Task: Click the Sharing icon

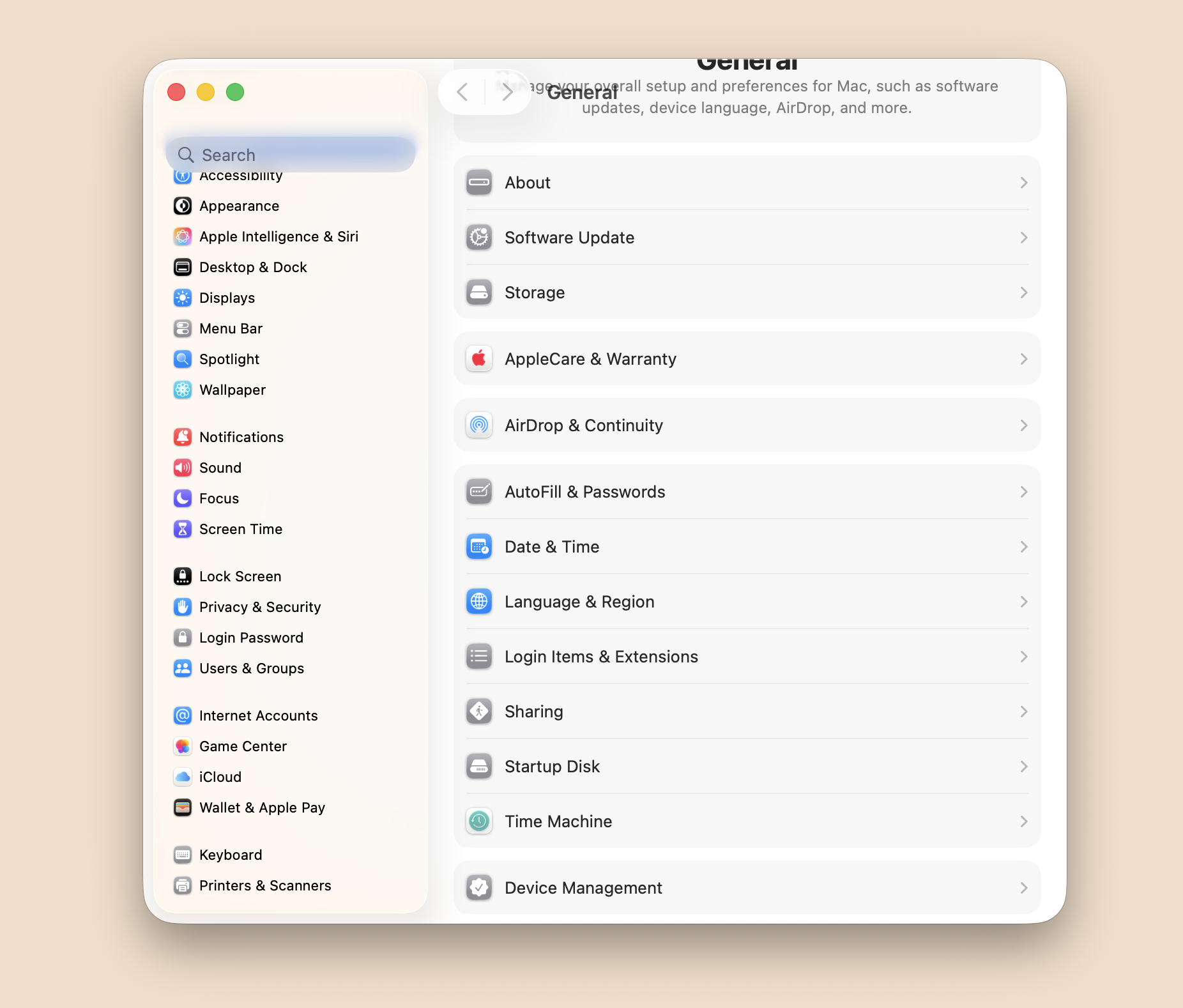Action: pyautogui.click(x=479, y=712)
